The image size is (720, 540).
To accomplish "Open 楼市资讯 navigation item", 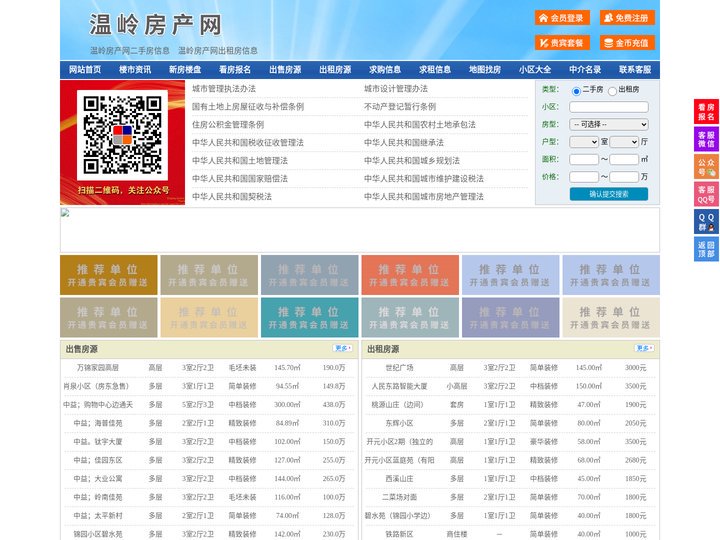I will pyautogui.click(x=135, y=70).
